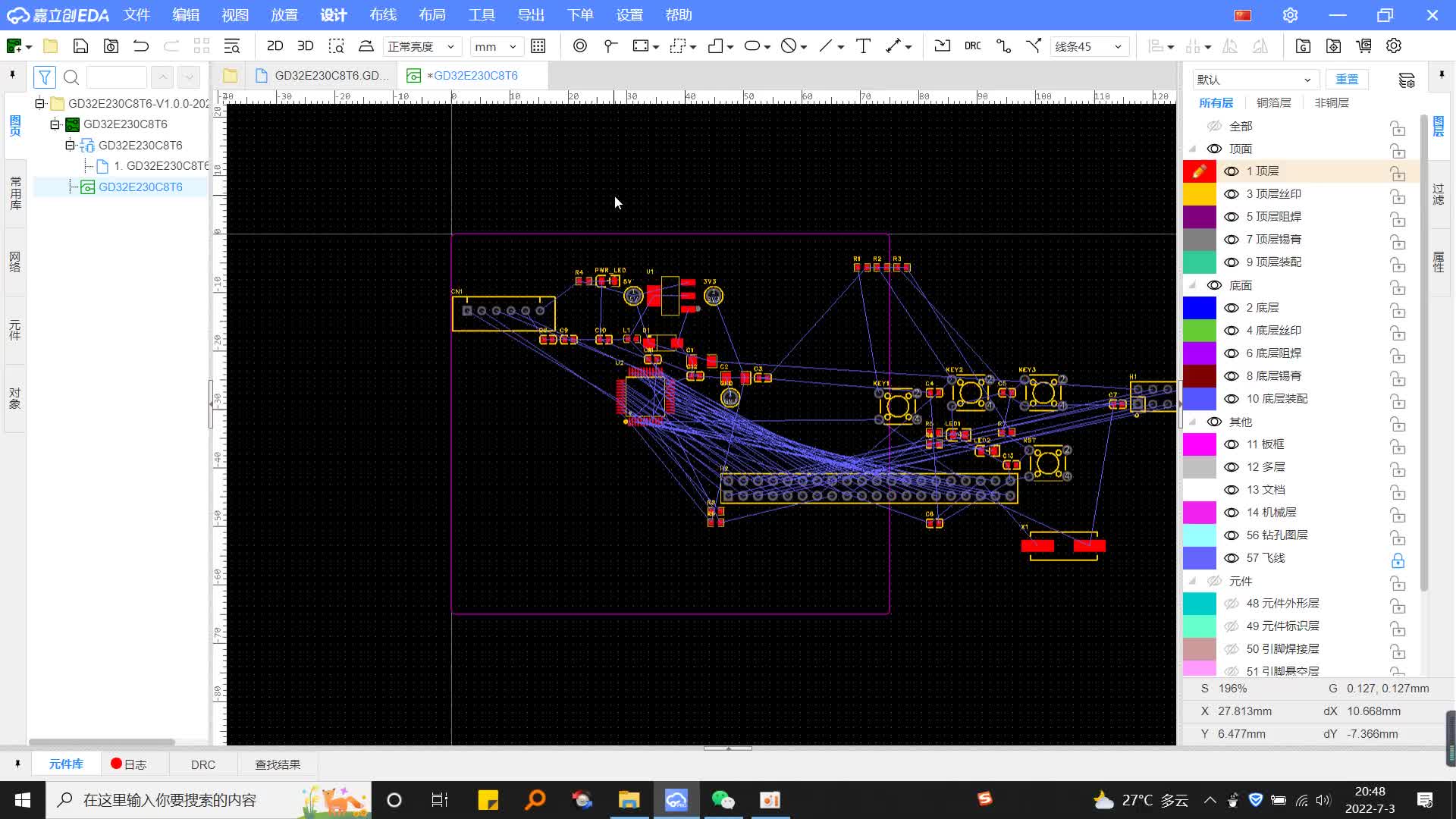Open the 线条45 routing corner dropdown
Screen dimensions: 1456x819
(x=1090, y=46)
